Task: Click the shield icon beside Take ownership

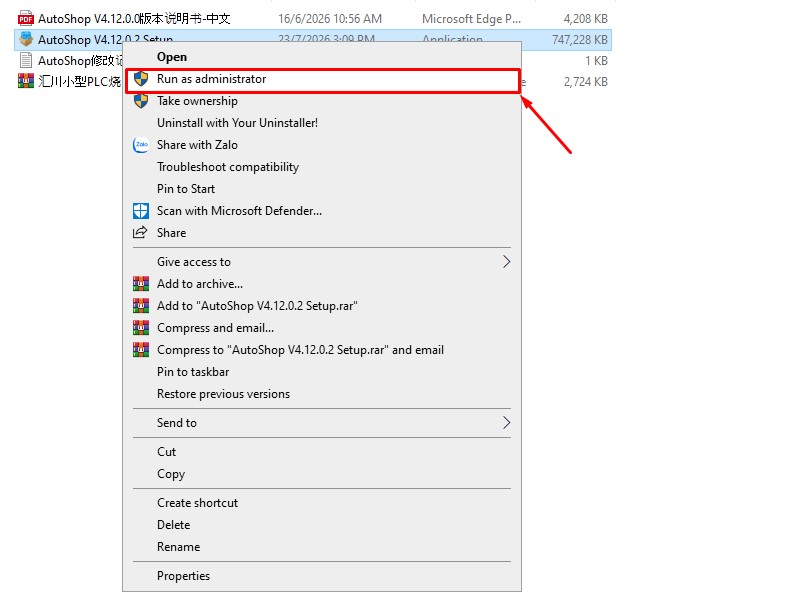Action: 141,101
